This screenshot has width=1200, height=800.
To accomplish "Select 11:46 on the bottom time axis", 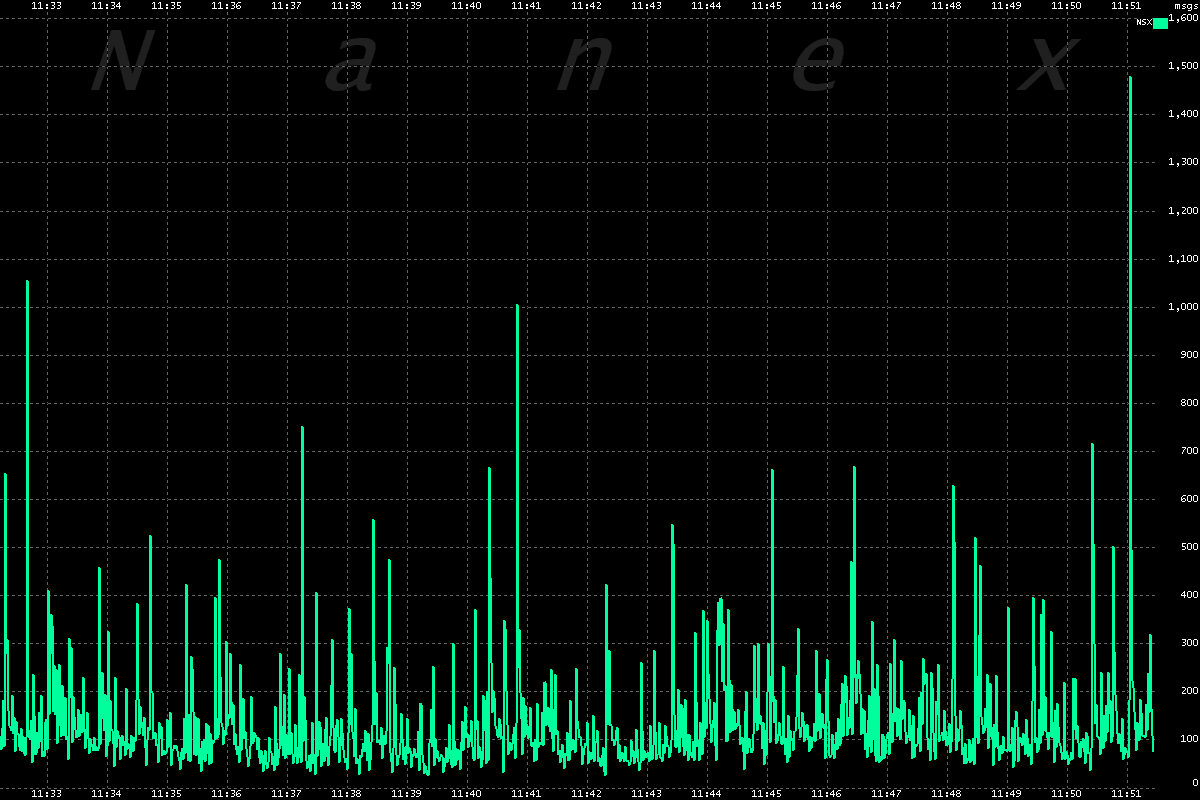I will (x=826, y=793).
